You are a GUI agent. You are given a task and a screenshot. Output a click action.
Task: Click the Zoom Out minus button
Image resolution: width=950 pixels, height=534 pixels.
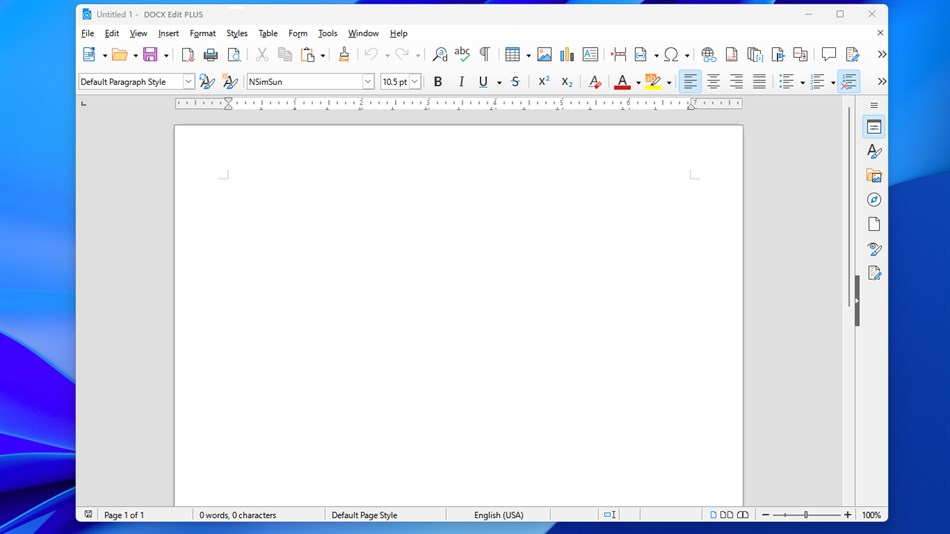click(765, 515)
